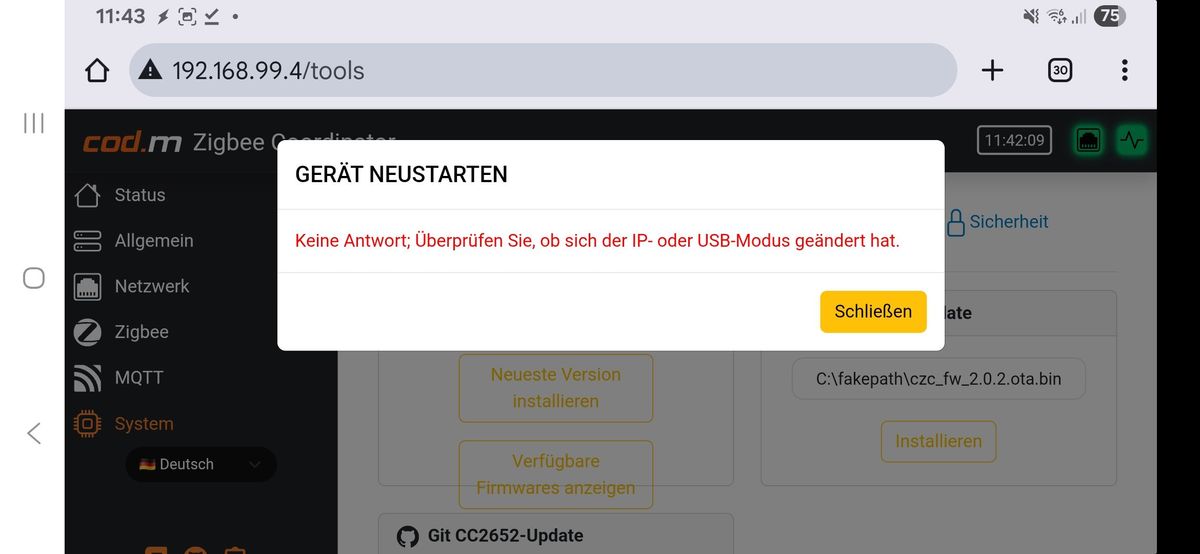This screenshot has height=554, width=1200.
Task: Click Neueste Version installieren button
Action: [556, 388]
